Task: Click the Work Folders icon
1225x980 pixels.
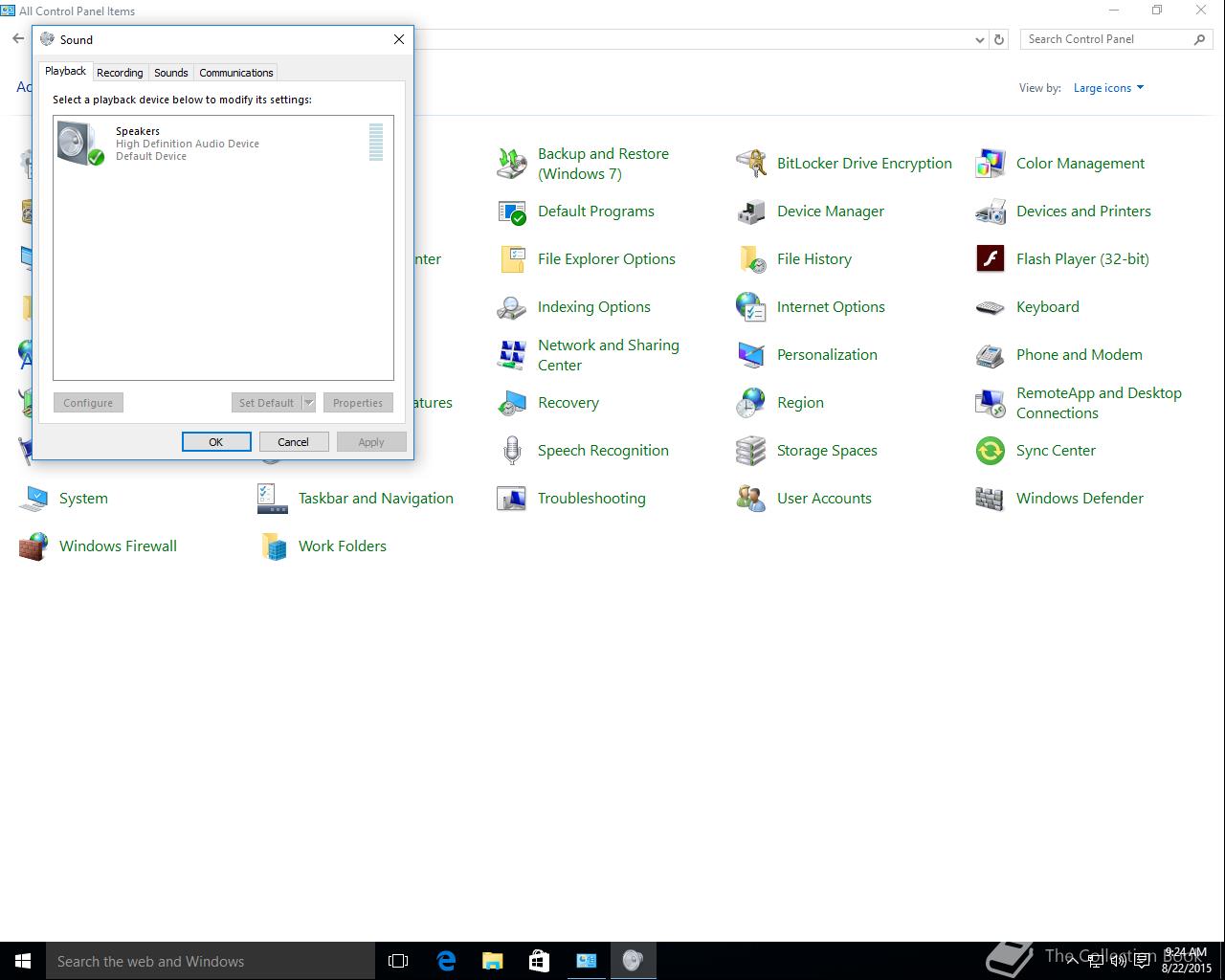Action: pos(273,546)
